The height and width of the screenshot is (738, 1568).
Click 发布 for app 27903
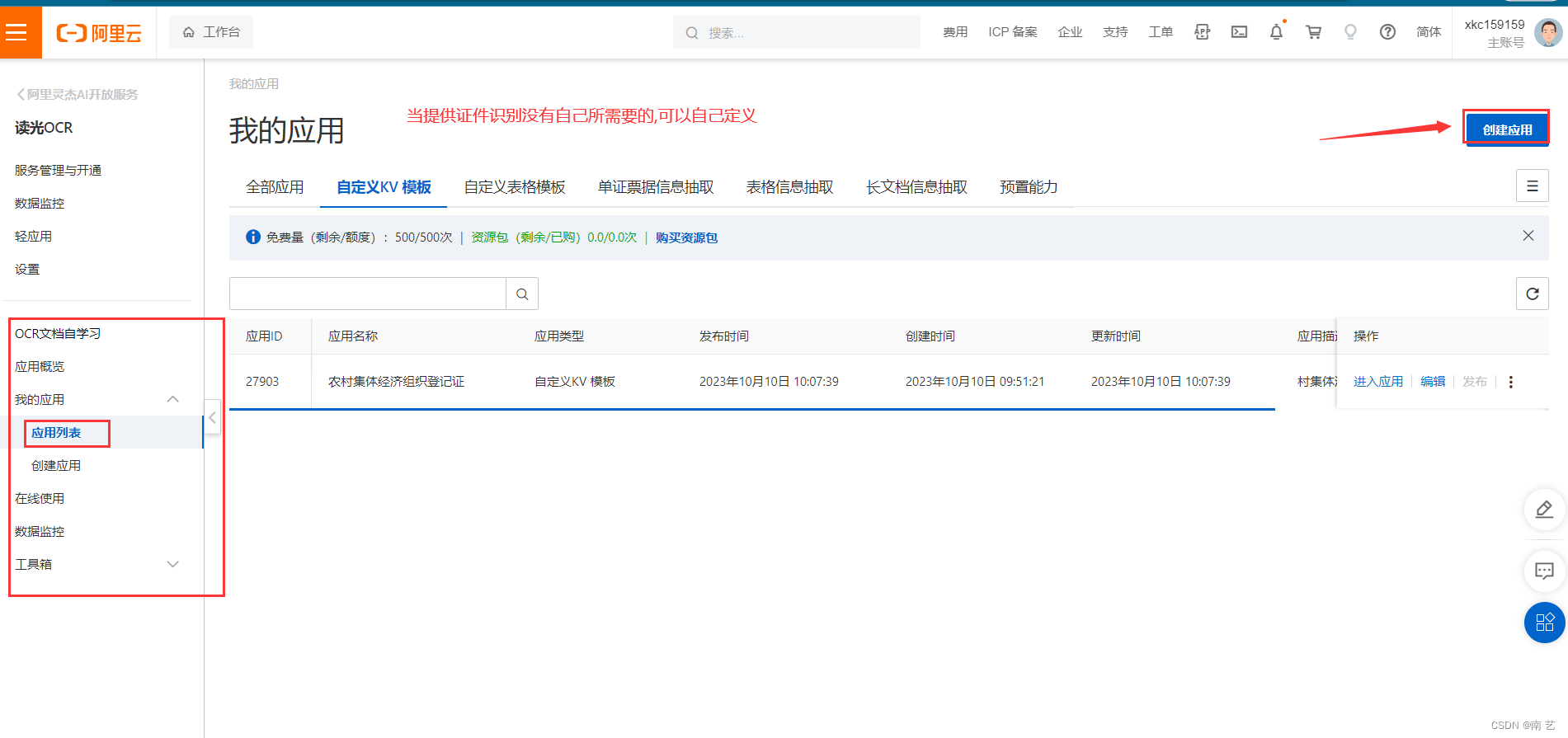1475,382
